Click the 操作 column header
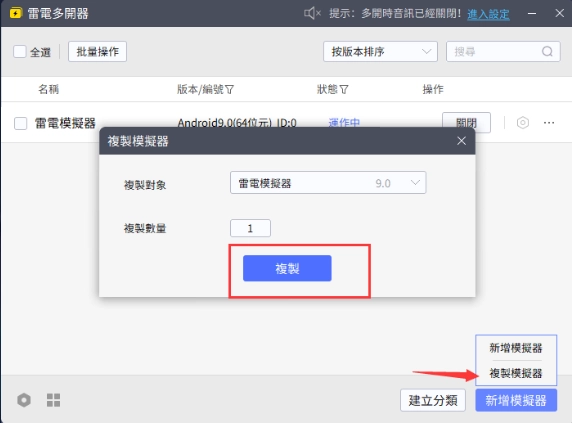Screen dimensions: 572x423 pos(433,89)
